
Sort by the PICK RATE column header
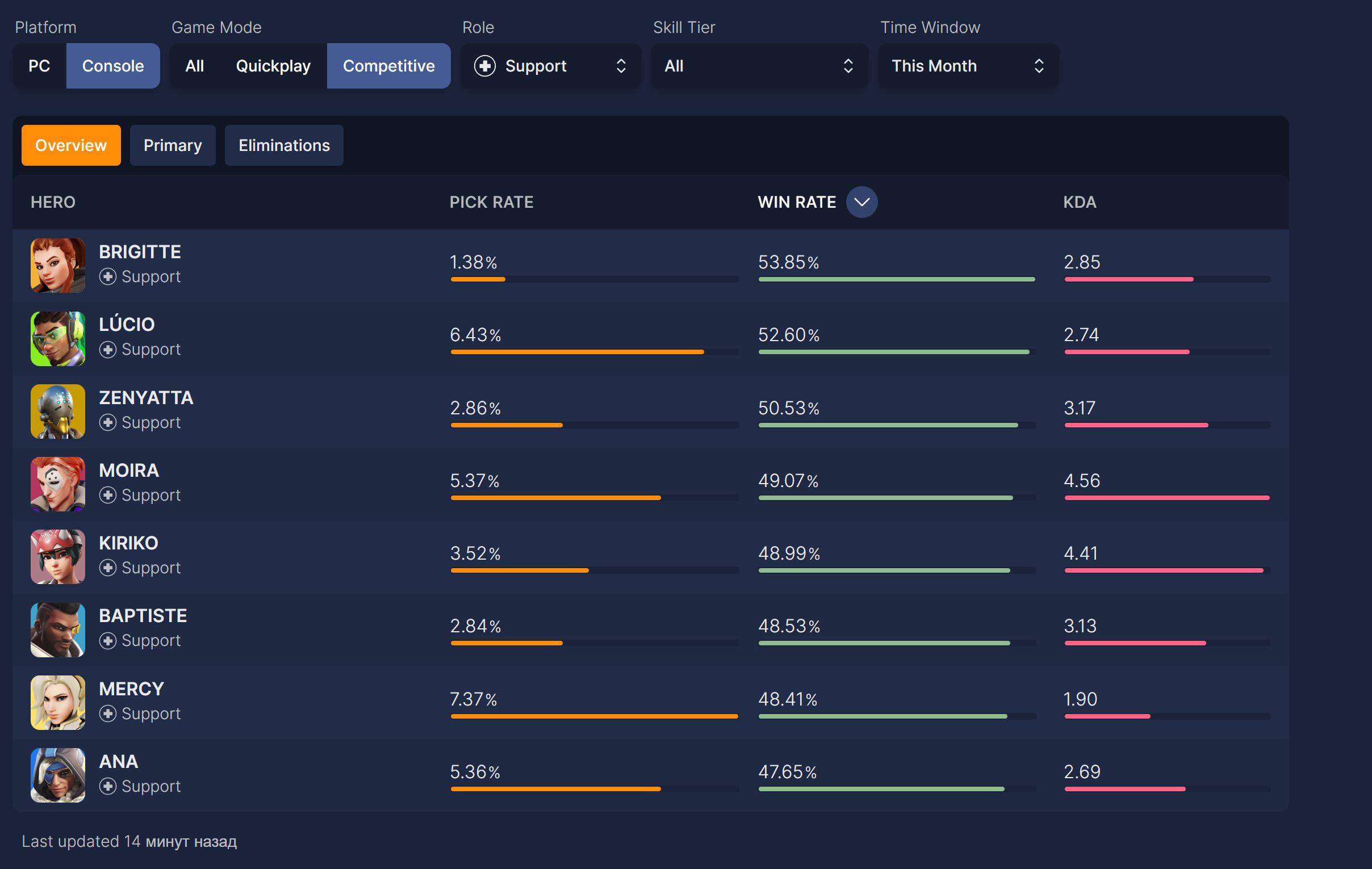[492, 202]
